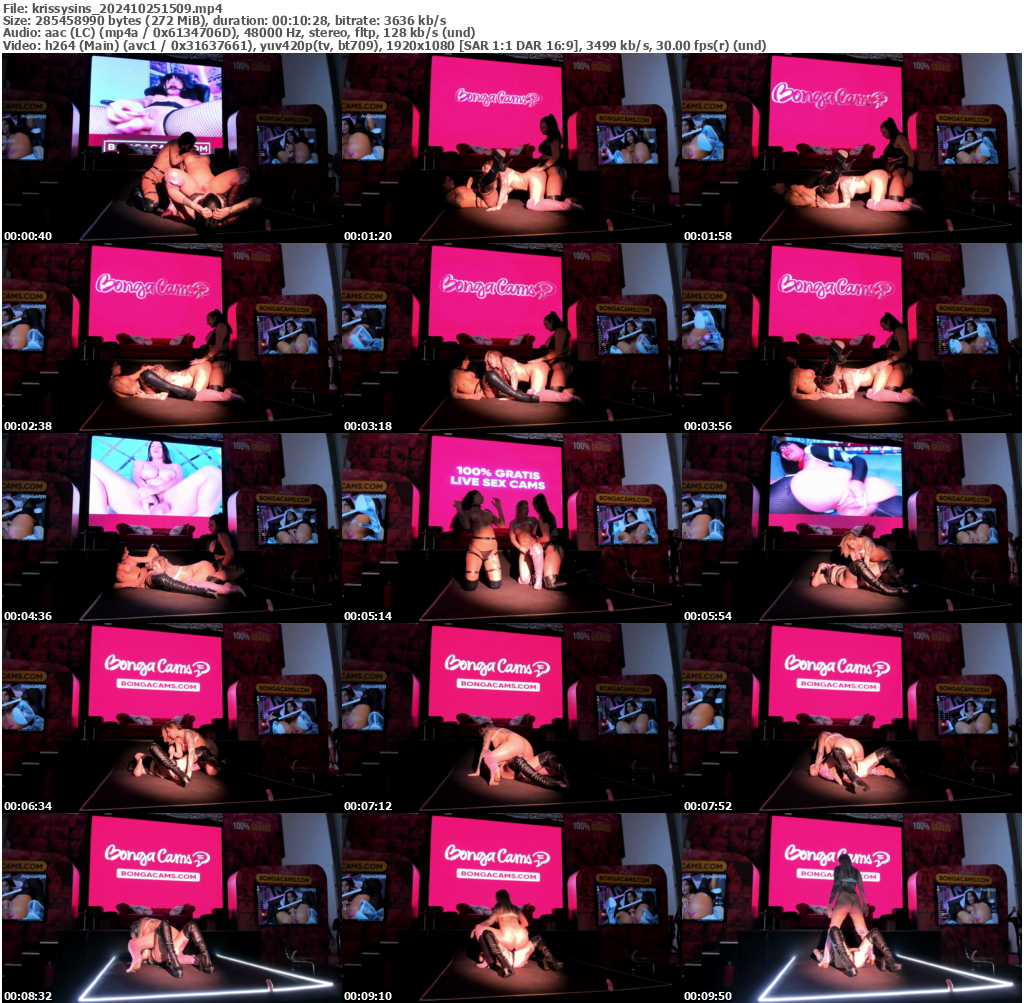Select the thumbnail showing 00:05:14

511,525
